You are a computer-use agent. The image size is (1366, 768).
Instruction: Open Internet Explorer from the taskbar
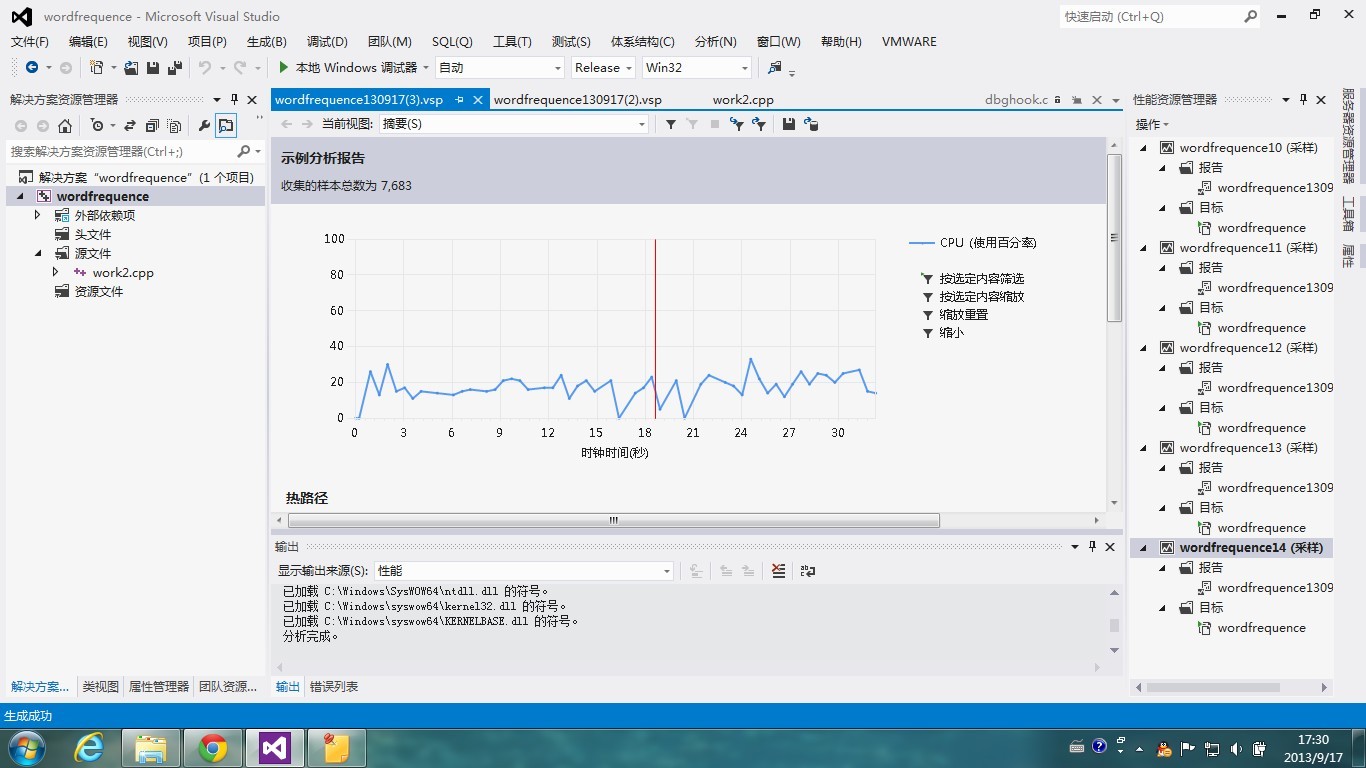point(90,748)
